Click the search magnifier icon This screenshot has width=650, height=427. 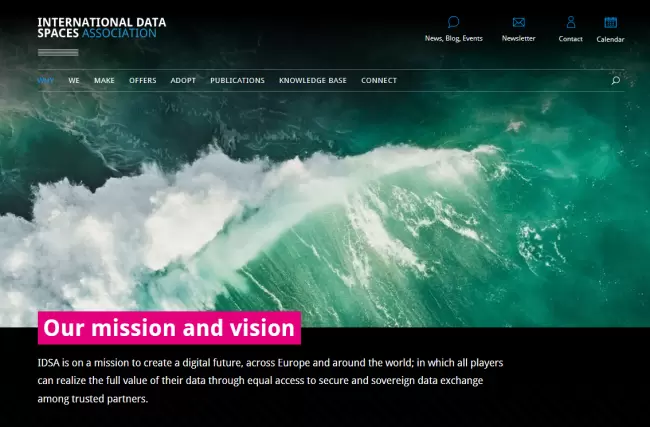[615, 81]
